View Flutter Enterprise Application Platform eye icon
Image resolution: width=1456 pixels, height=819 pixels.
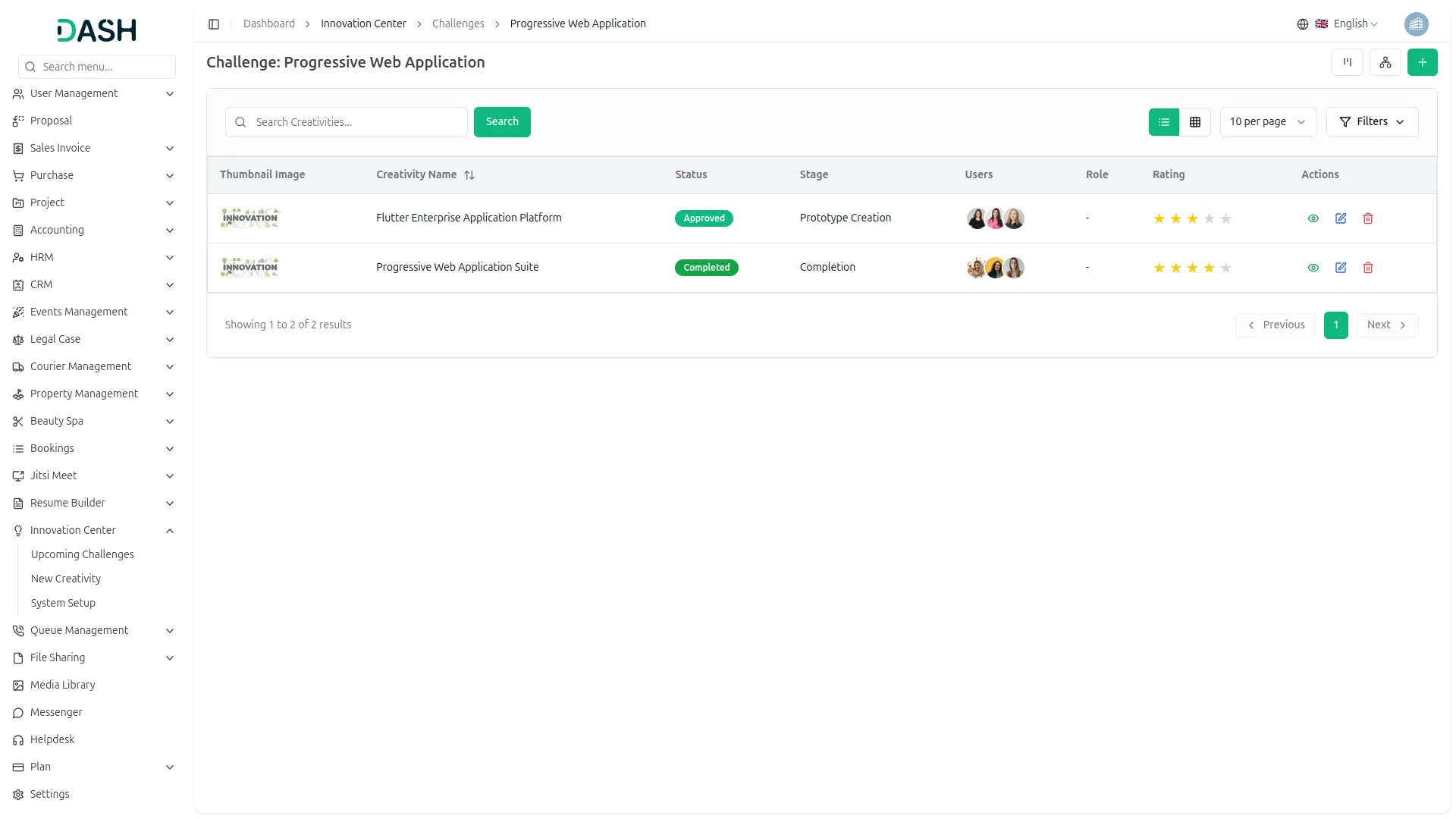point(1313,218)
